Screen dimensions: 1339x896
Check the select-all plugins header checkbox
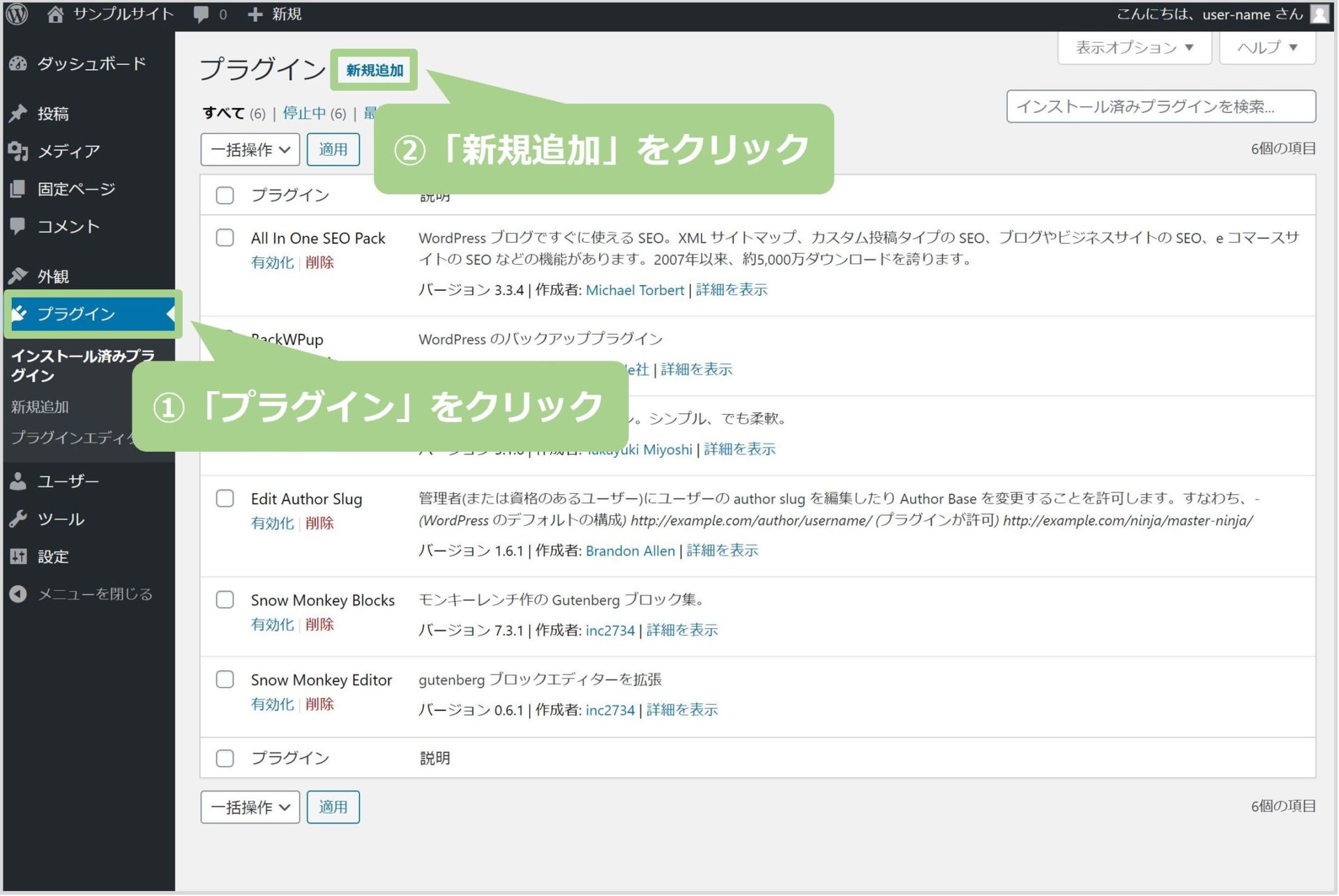click(225, 195)
